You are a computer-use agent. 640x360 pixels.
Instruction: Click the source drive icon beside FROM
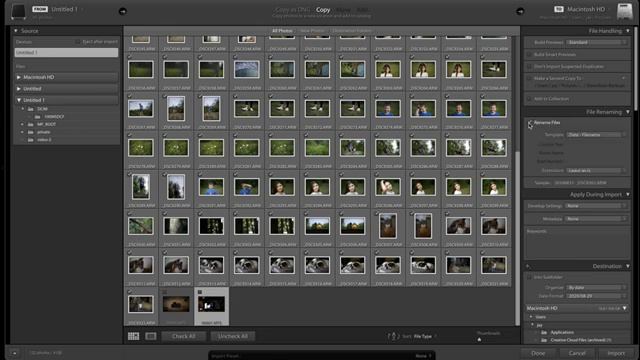click(x=18, y=11)
